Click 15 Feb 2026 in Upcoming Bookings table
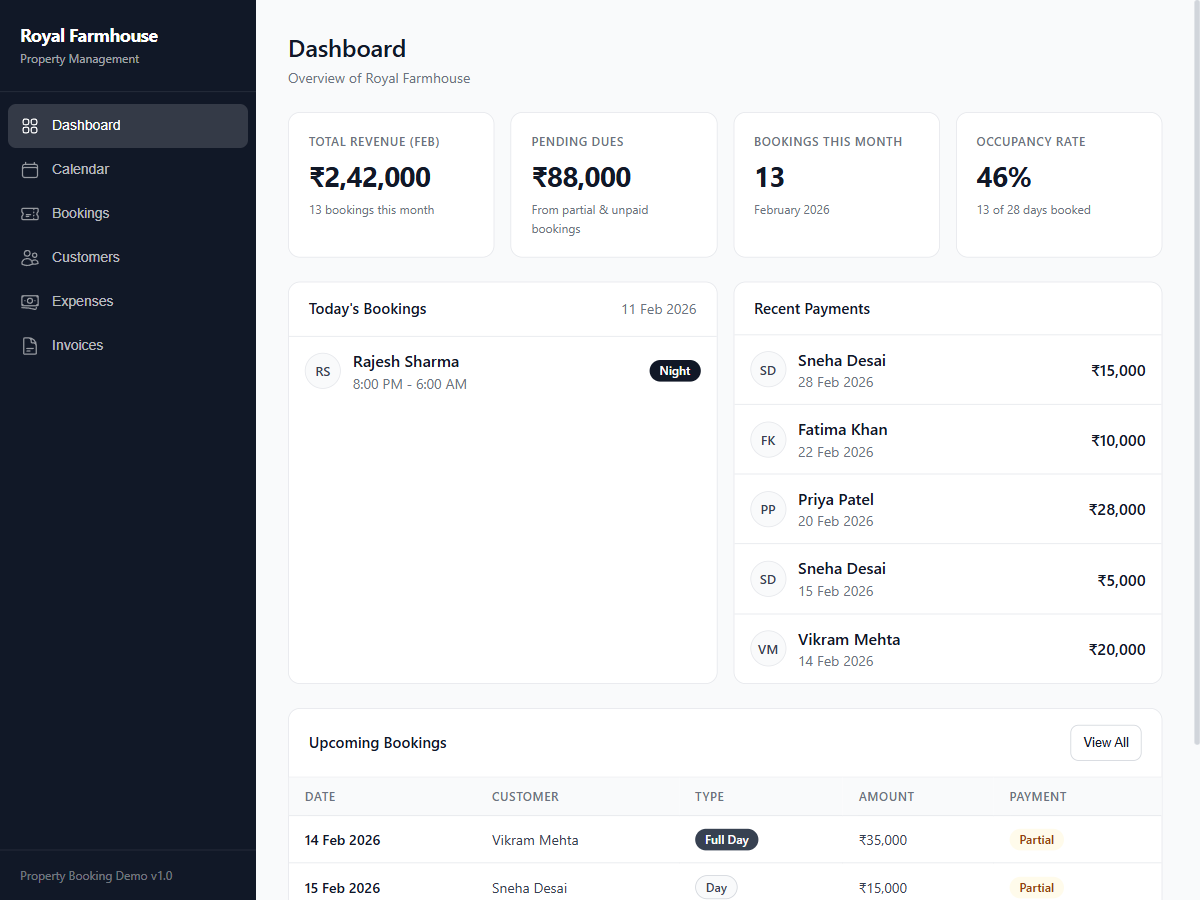Image resolution: width=1200 pixels, height=900 pixels. 343,888
